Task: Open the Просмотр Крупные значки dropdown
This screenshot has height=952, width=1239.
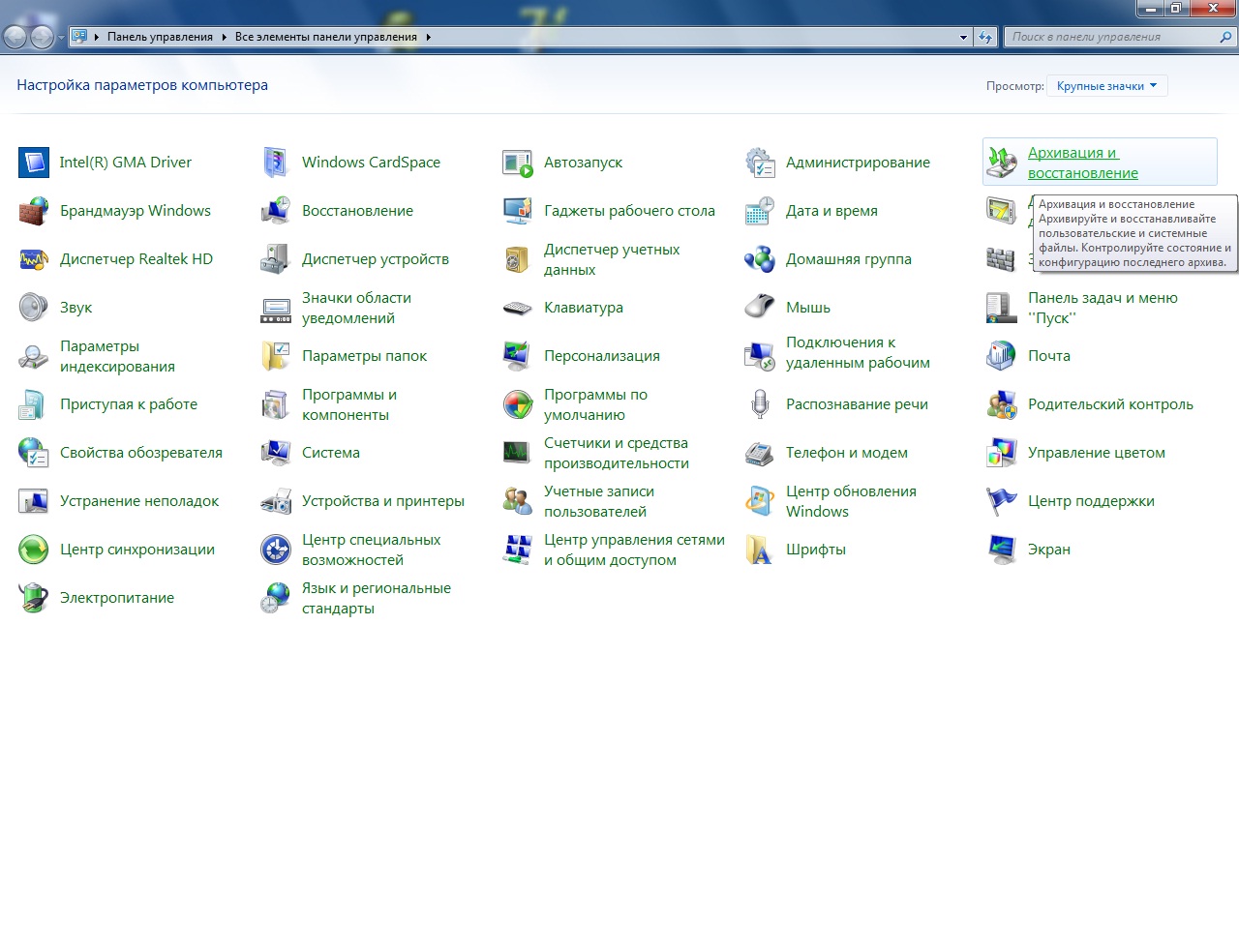Action: coord(1107,86)
